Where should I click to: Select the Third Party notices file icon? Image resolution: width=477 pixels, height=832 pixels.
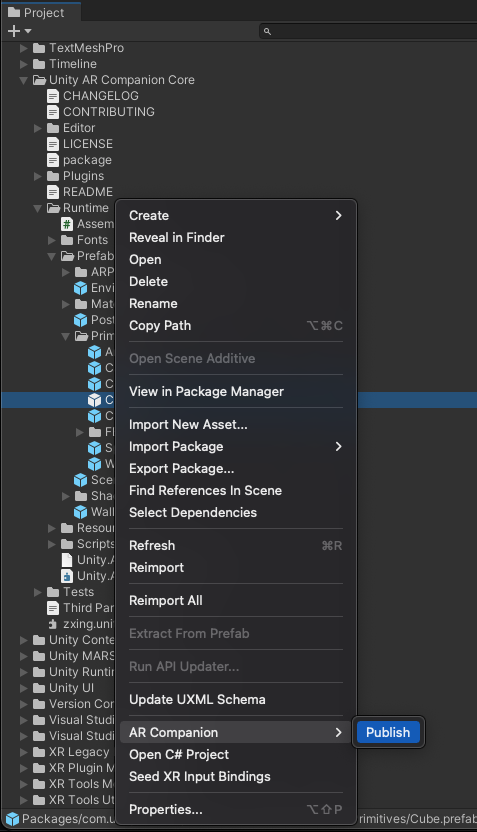tap(53, 608)
